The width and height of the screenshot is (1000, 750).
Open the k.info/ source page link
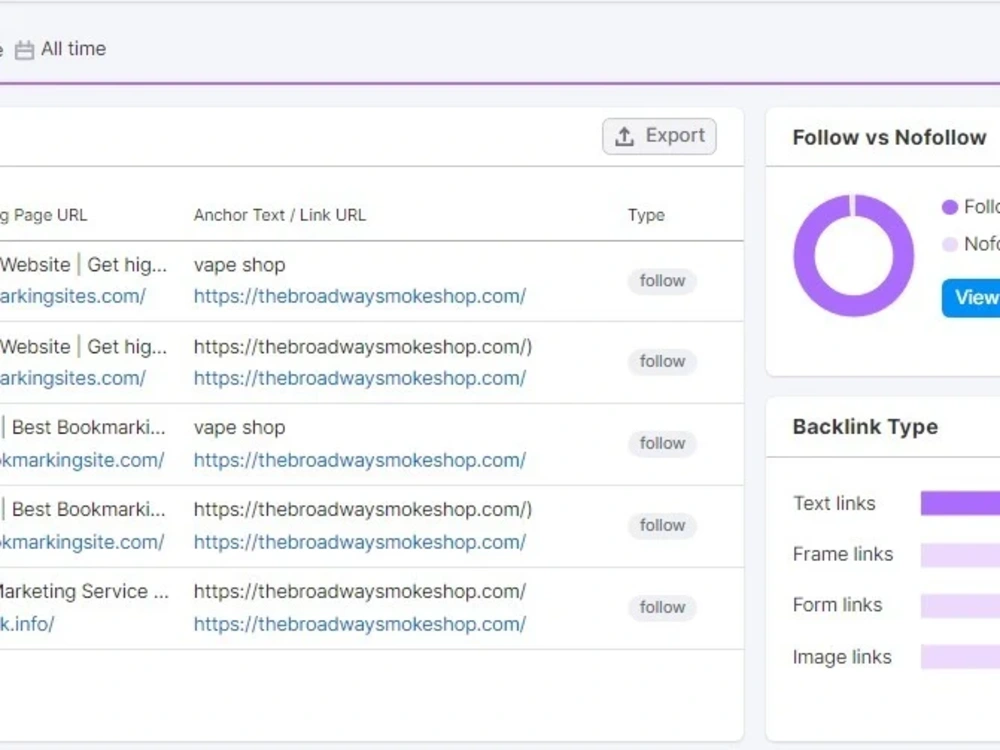27,624
